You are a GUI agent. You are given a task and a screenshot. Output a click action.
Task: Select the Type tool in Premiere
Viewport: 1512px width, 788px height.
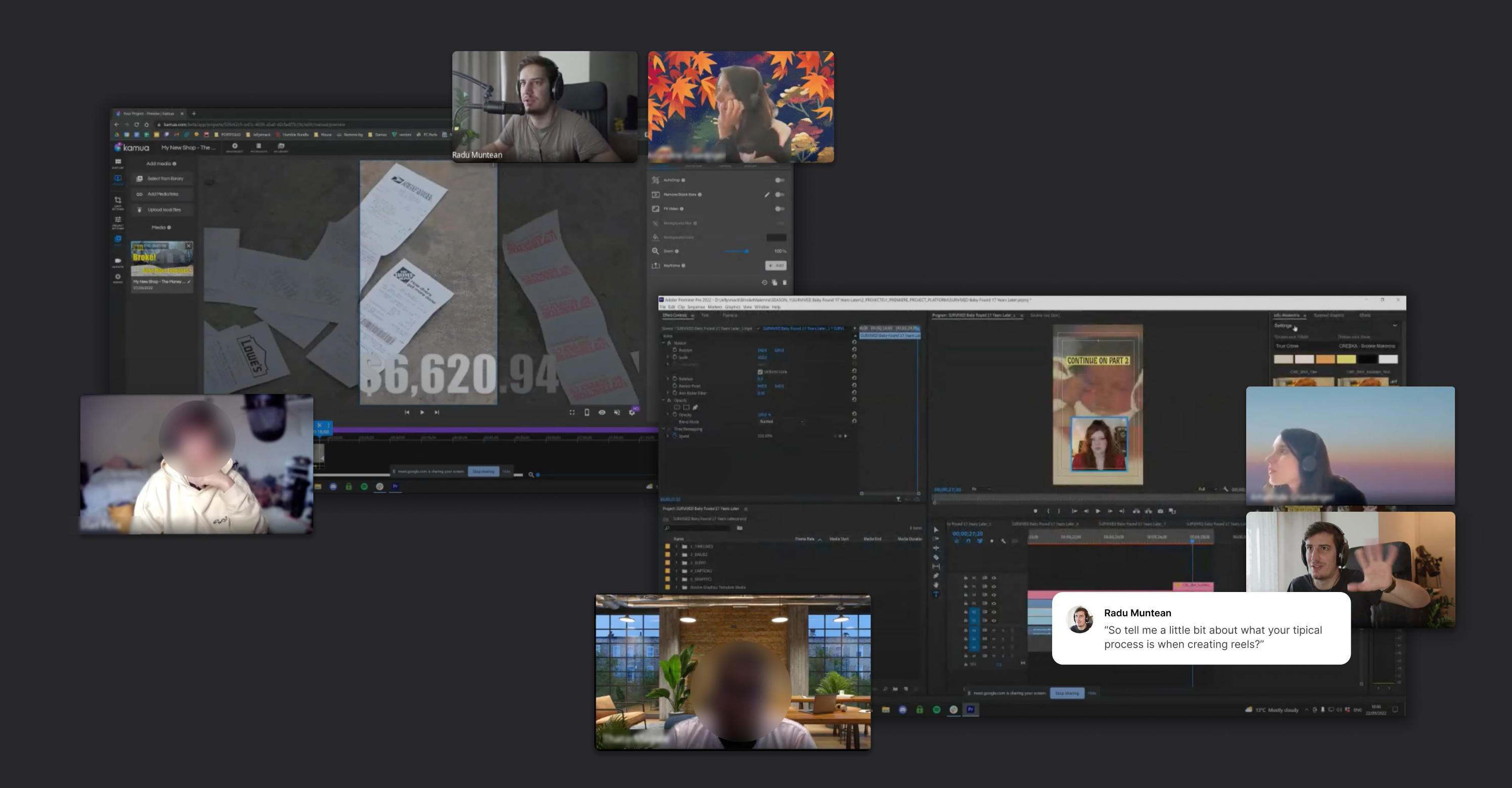point(936,594)
